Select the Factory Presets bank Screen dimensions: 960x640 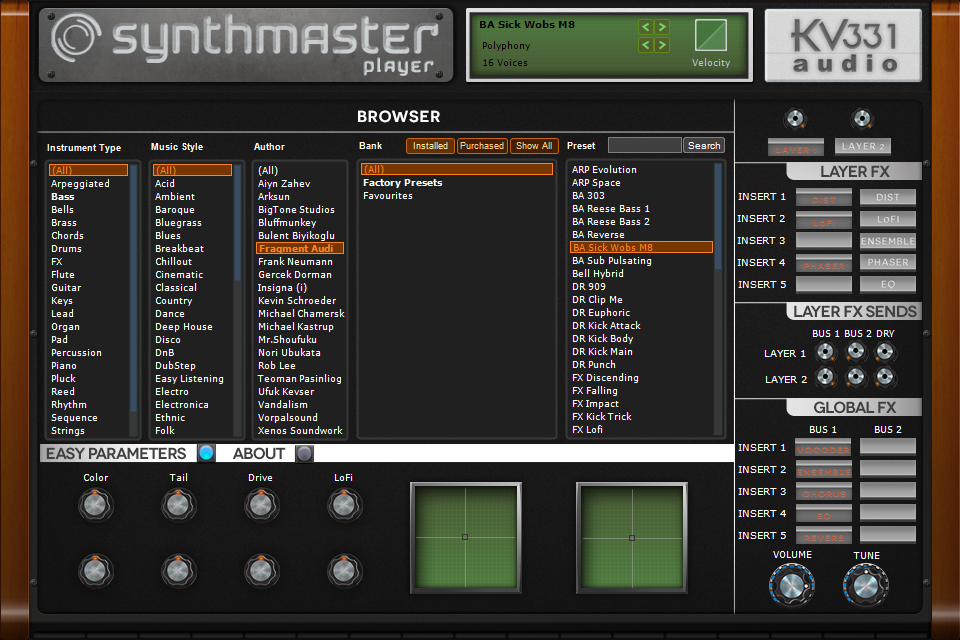402,183
